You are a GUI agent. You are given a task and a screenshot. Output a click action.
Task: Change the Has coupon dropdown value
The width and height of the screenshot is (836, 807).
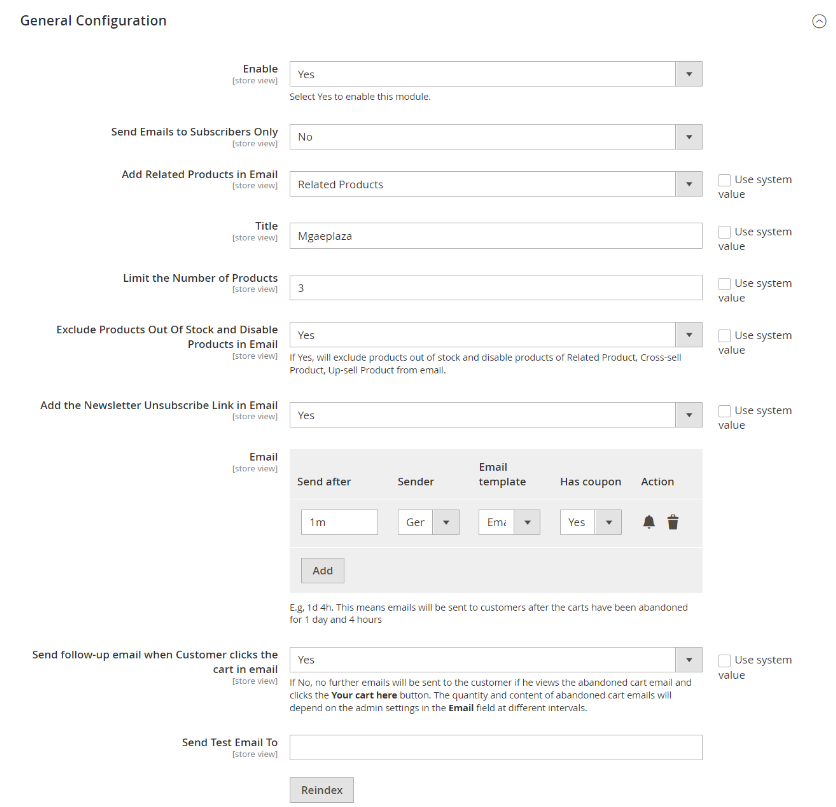590,522
